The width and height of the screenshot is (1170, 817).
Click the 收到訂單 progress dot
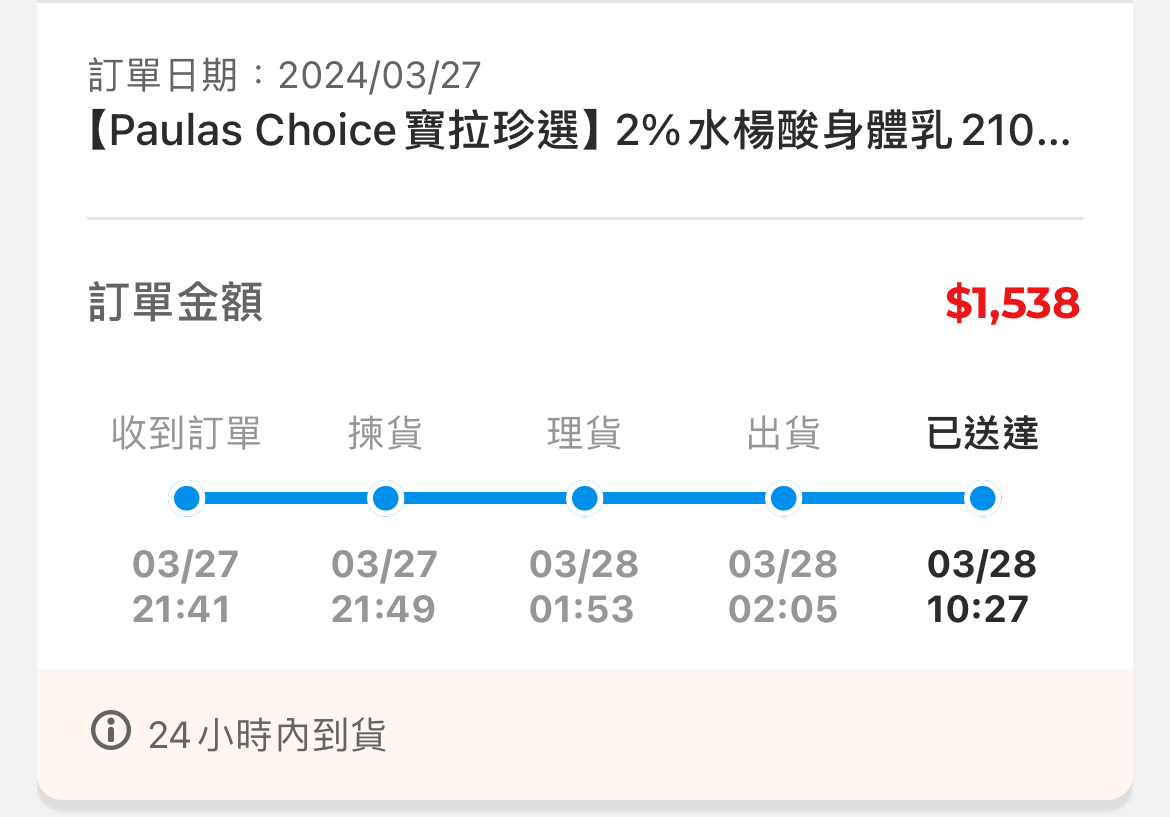(x=186, y=498)
